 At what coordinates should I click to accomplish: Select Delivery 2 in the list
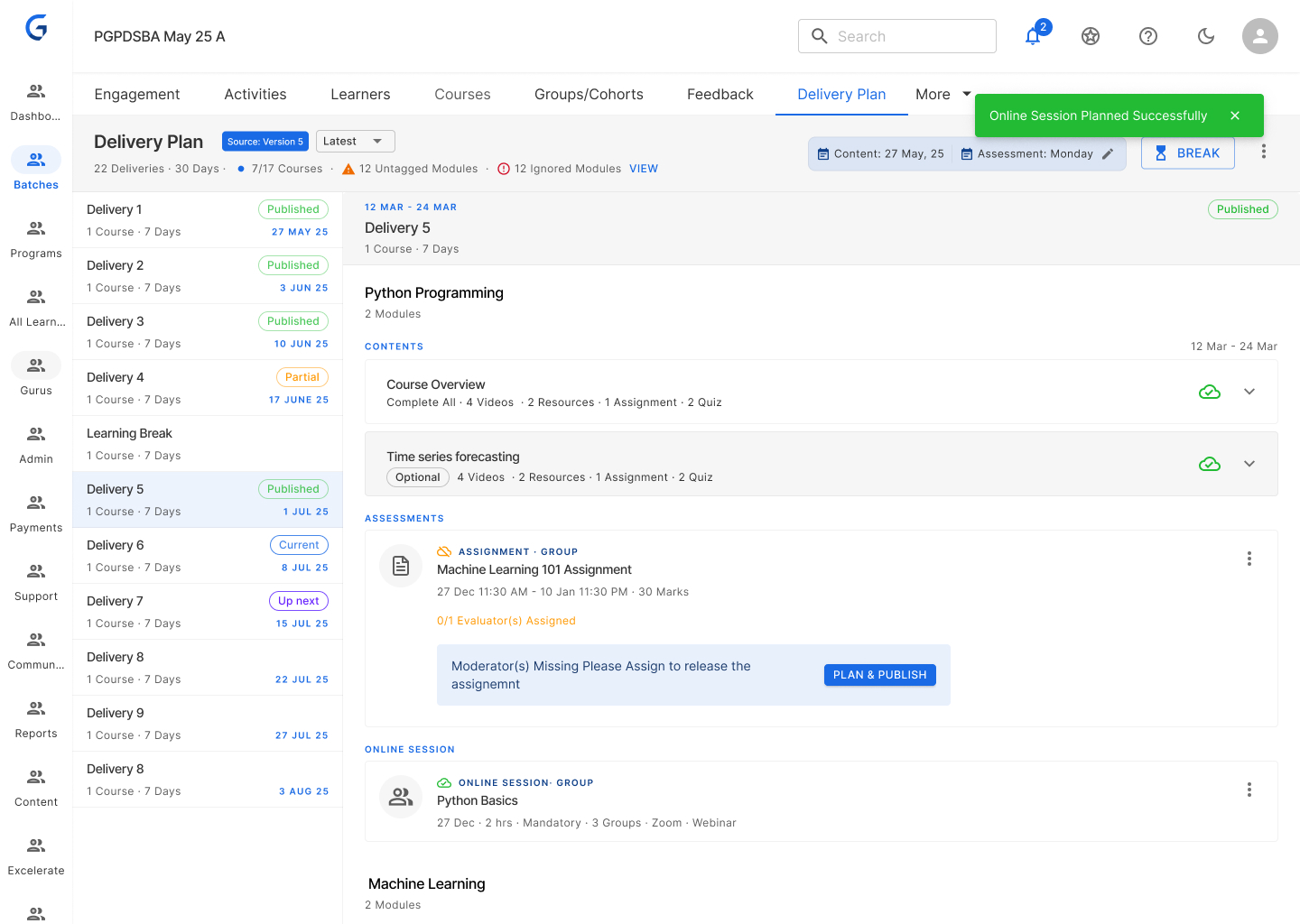(208, 276)
